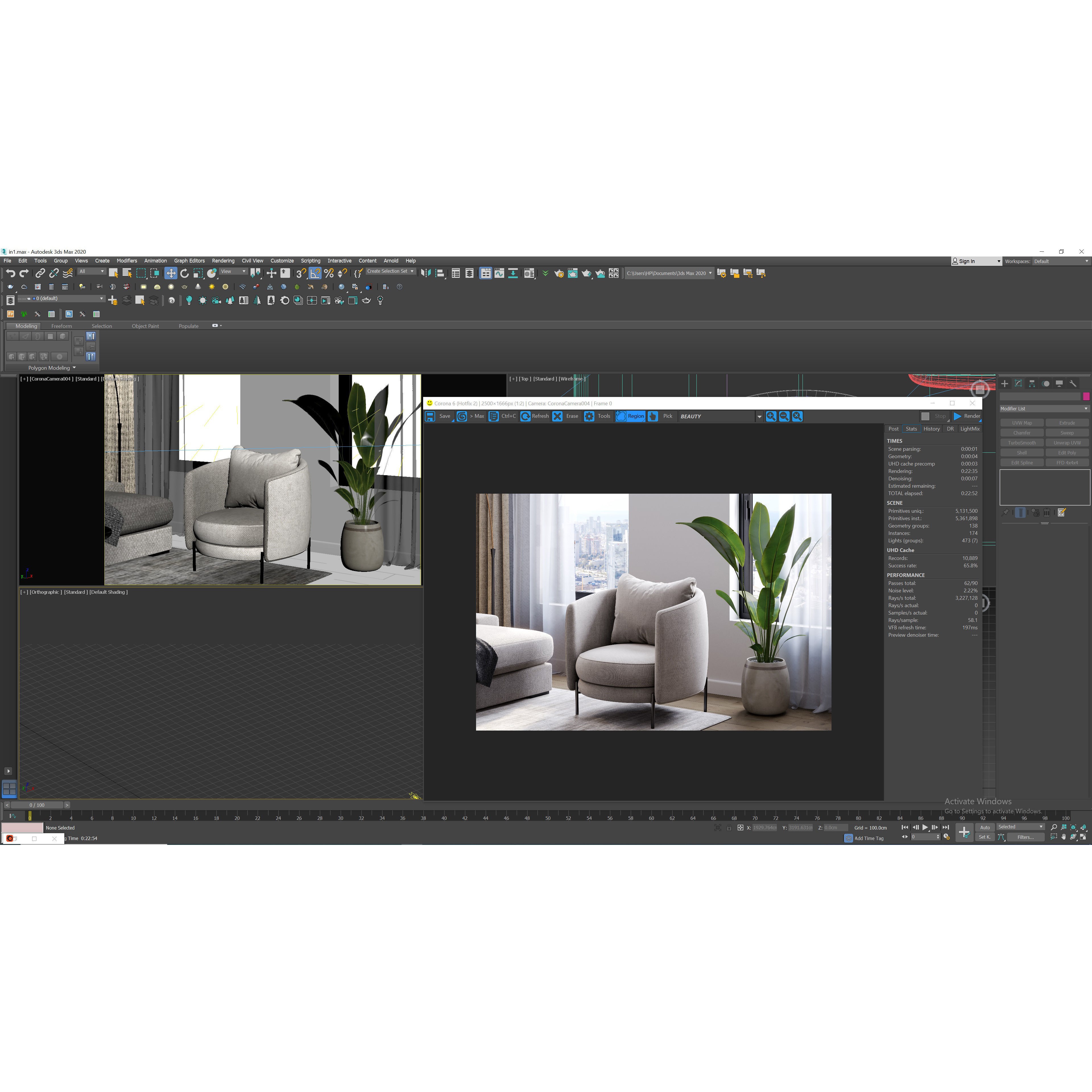This screenshot has height=1092, width=1092.
Task: Enable Auto Key animation mode
Action: (985, 828)
